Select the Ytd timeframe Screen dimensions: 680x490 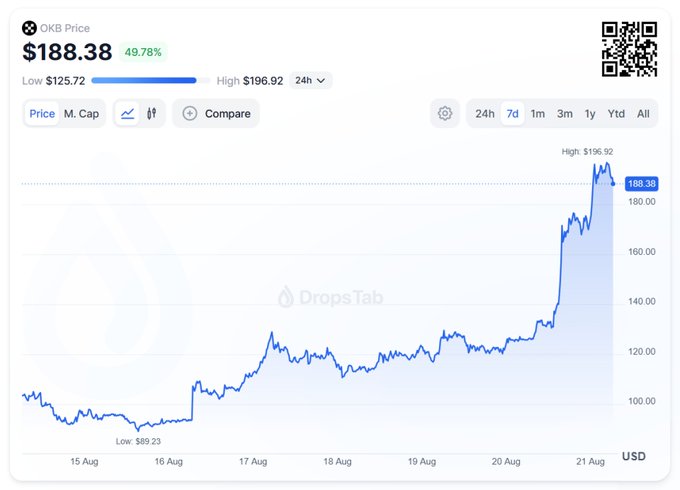(616, 114)
